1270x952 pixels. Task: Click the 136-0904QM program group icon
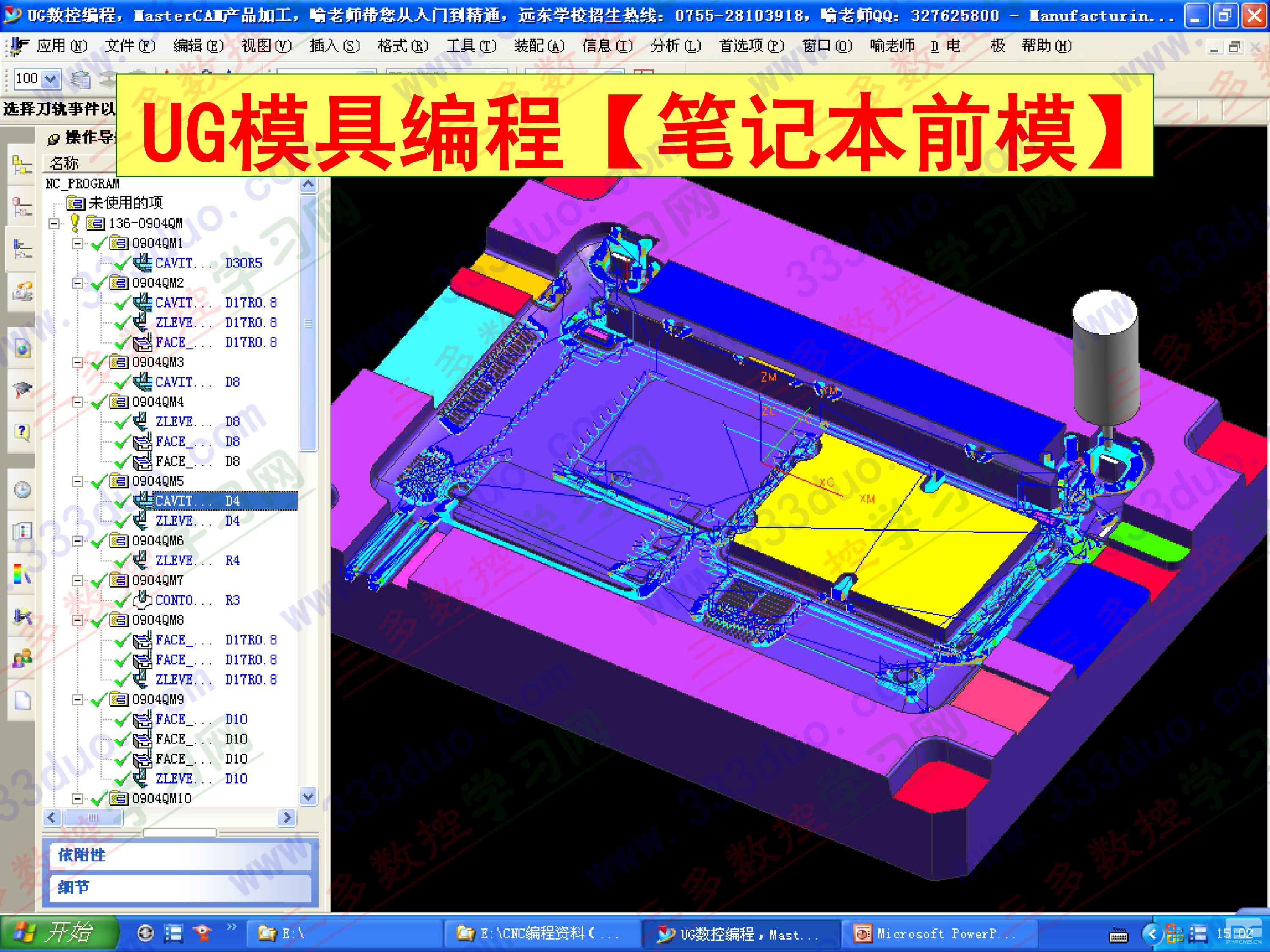(95, 223)
